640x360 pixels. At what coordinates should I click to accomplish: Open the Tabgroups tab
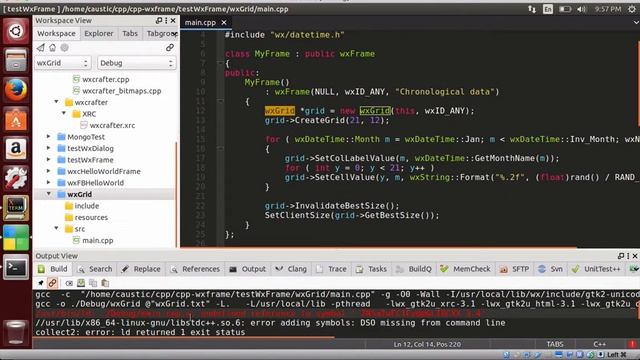pos(161,33)
